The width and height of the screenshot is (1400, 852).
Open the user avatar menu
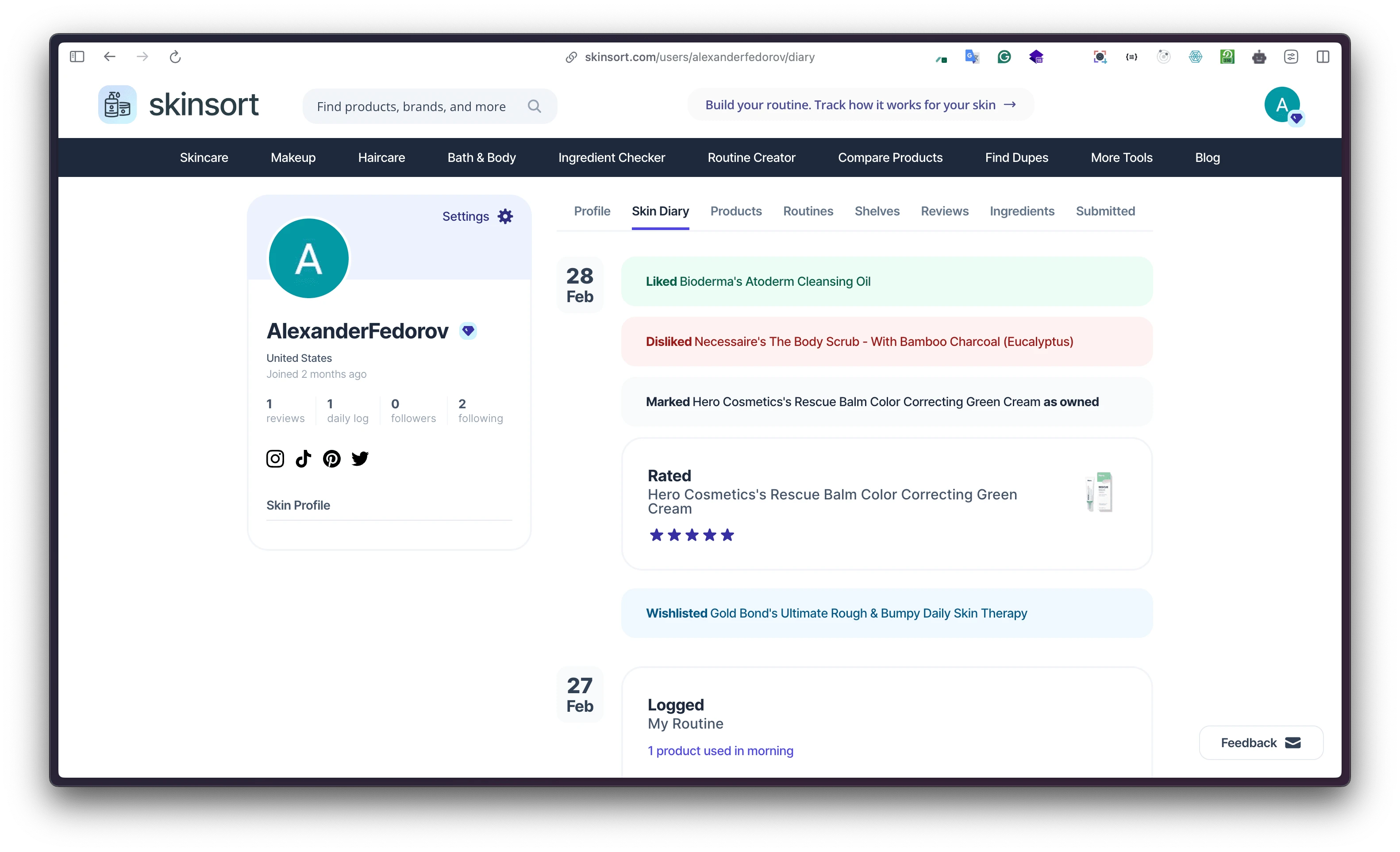(1282, 104)
